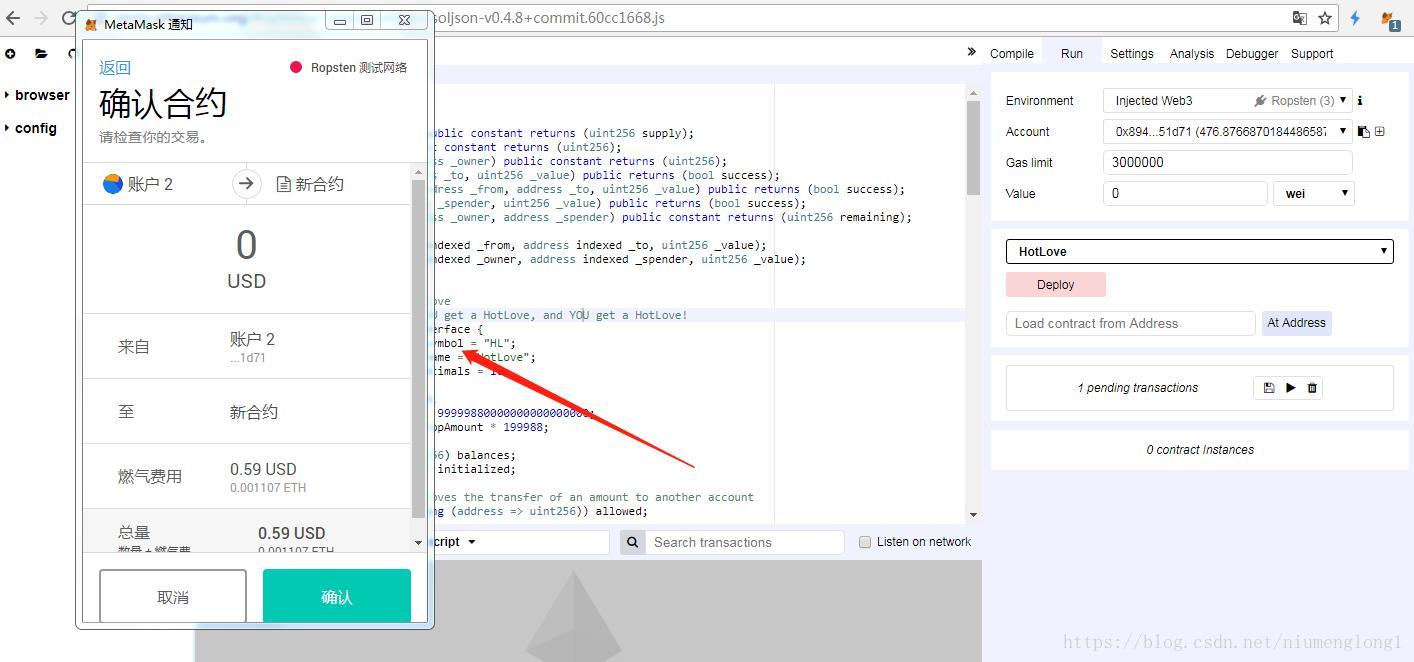Confirm transaction with 确认 button
Viewport: 1414px width, 662px height.
(x=337, y=596)
